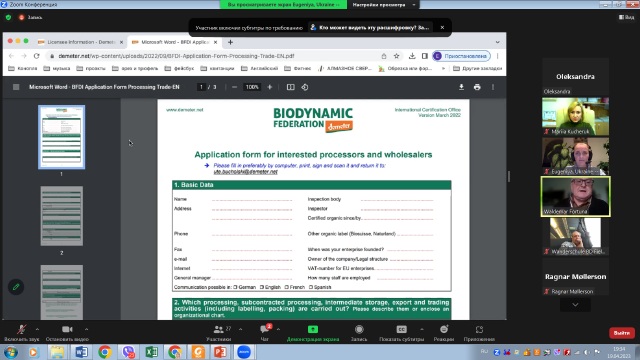Click green annotation pencil button
The image size is (640, 360).
tap(16, 287)
